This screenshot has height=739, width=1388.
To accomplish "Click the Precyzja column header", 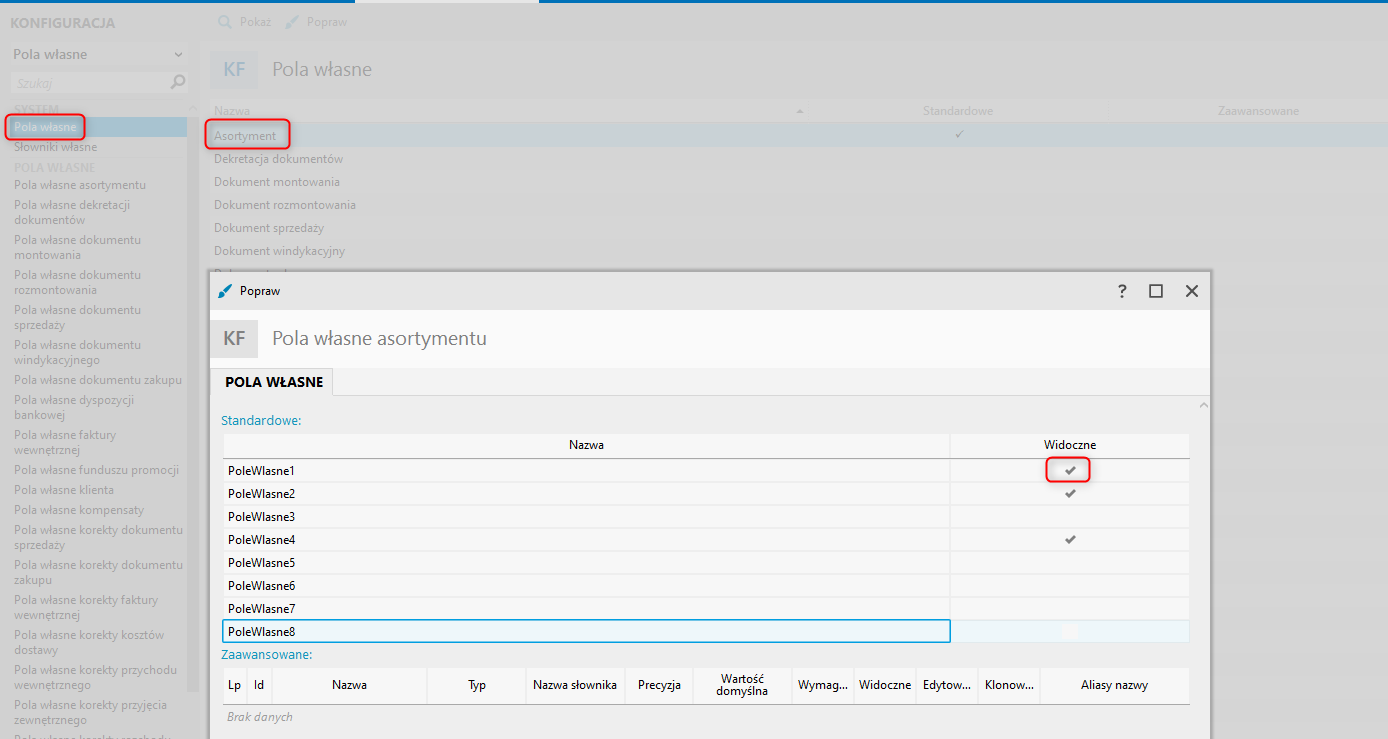I will click(659, 685).
